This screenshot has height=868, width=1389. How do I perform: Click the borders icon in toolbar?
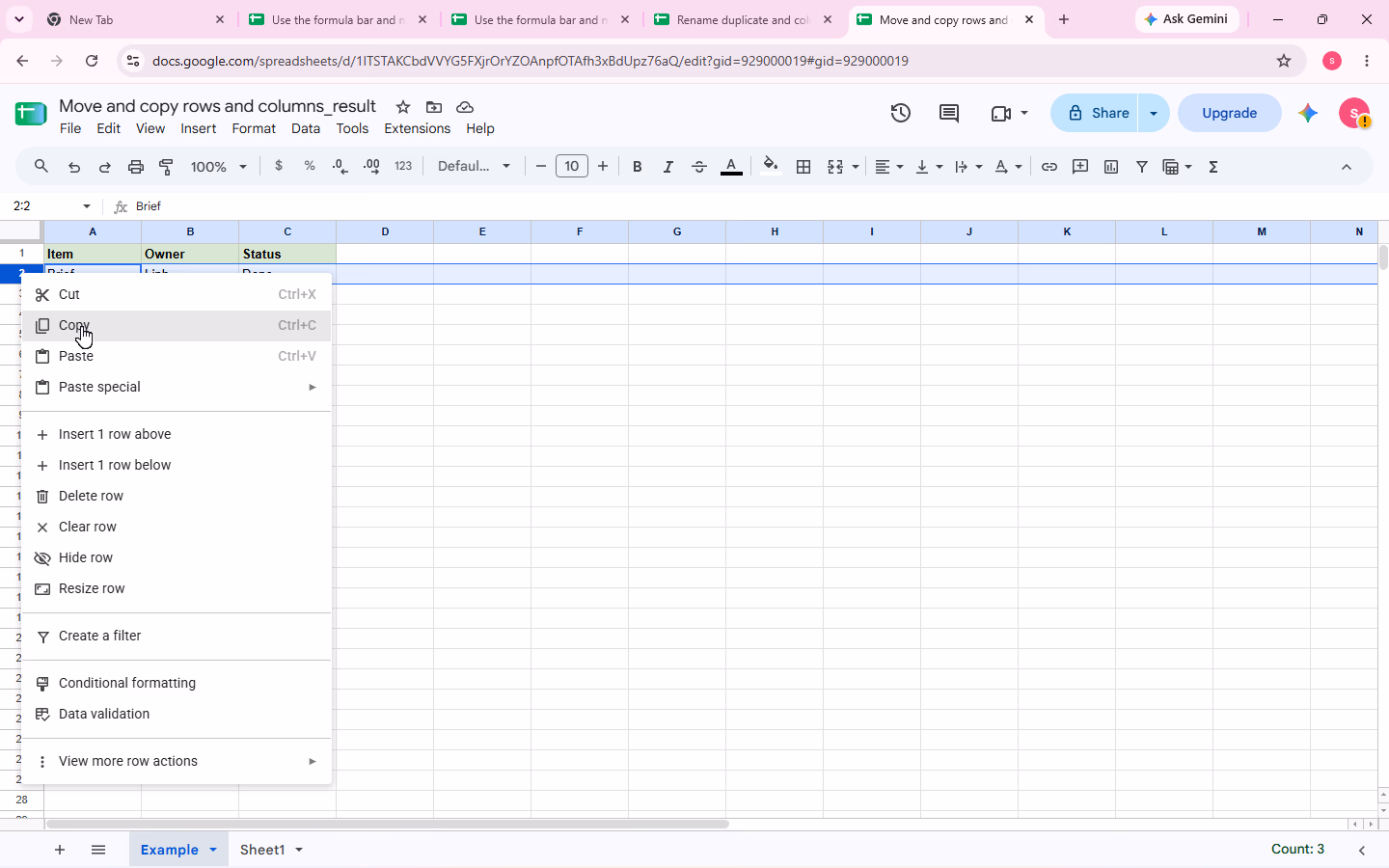click(803, 167)
